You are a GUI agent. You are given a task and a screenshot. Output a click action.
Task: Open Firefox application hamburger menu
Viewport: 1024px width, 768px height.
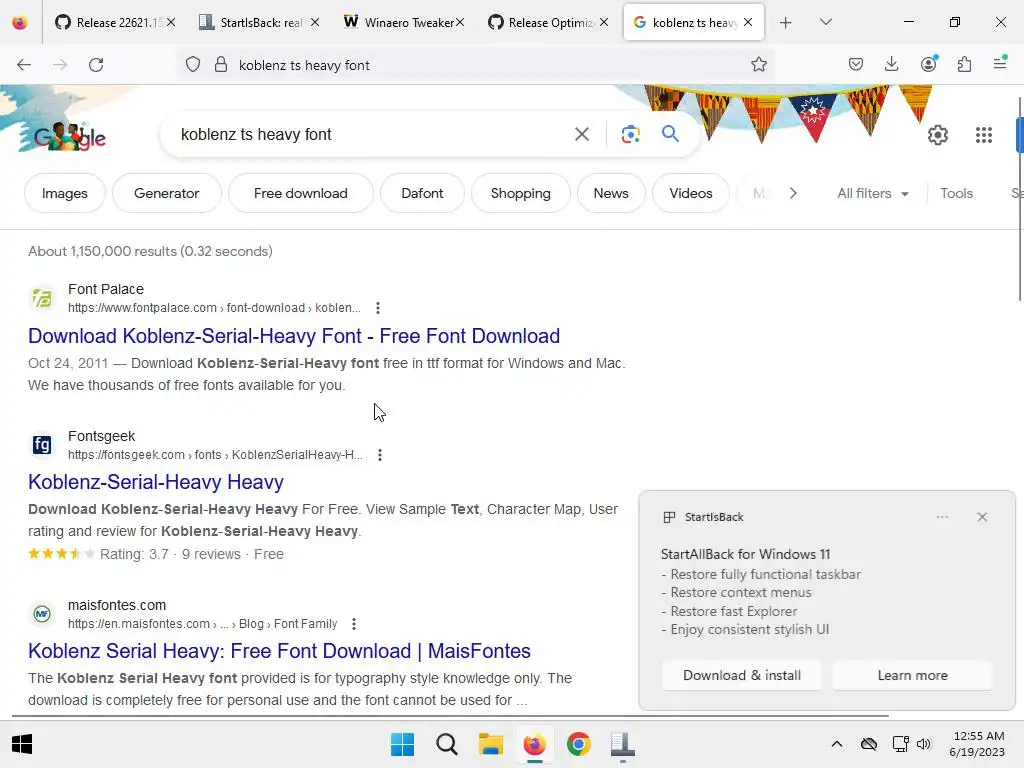click(x=1000, y=64)
